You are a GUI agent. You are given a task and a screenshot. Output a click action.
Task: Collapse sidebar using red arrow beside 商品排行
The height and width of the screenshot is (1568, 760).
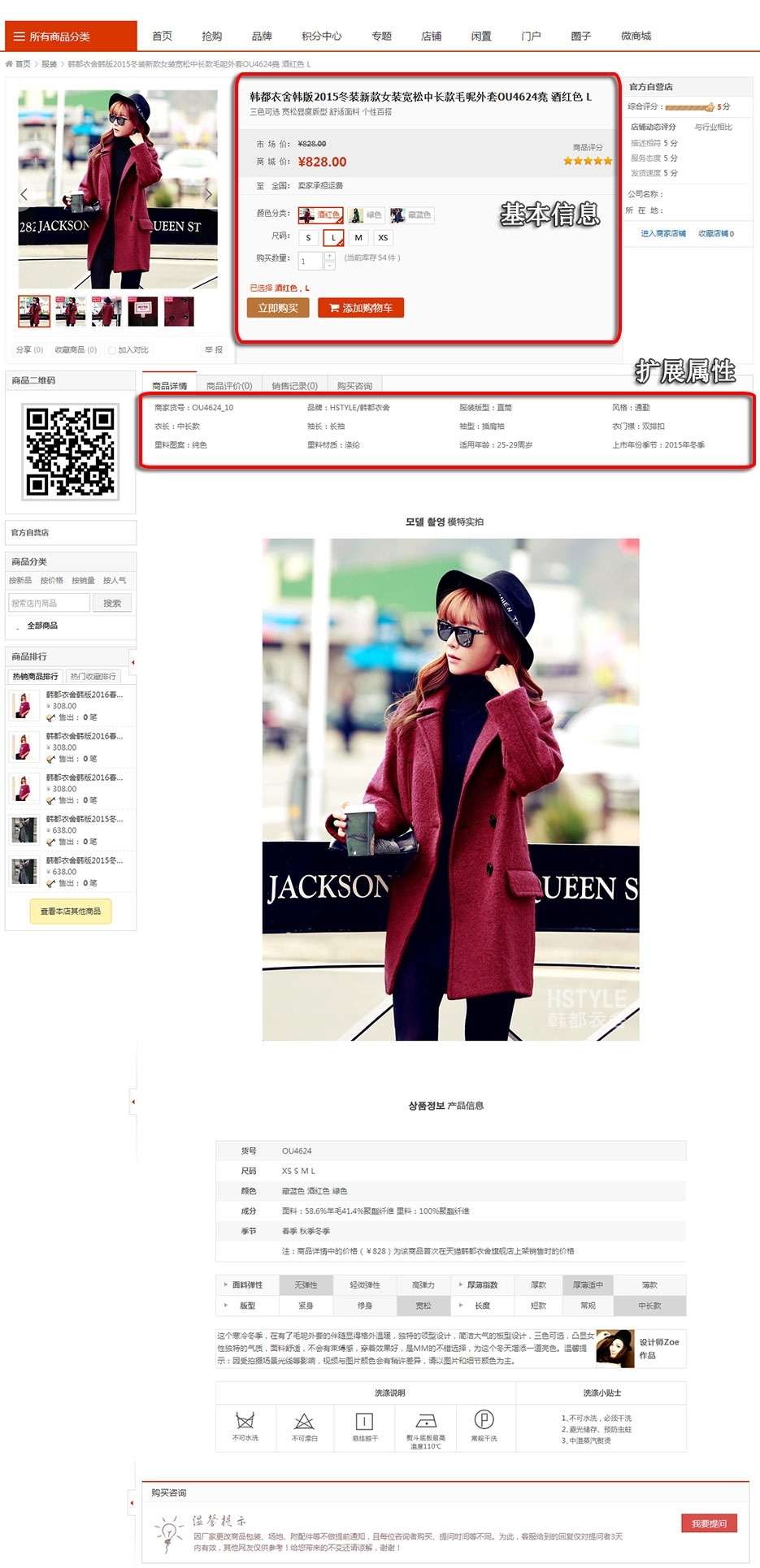click(132, 662)
